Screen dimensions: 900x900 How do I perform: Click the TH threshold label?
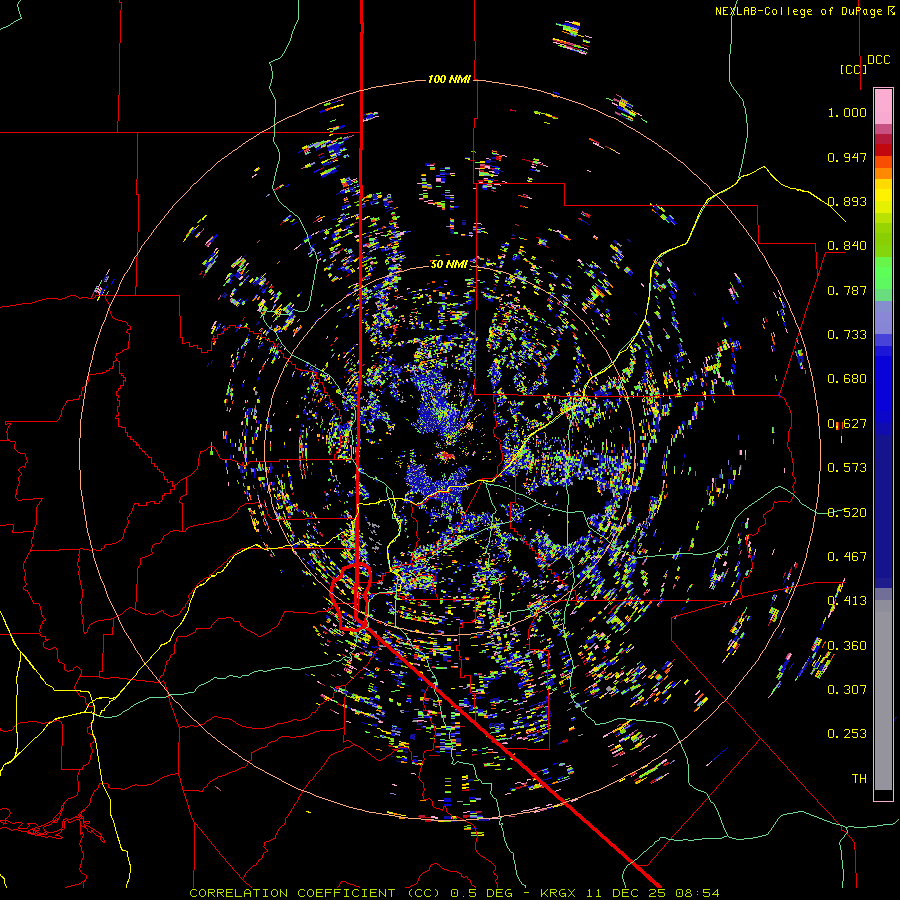859,779
